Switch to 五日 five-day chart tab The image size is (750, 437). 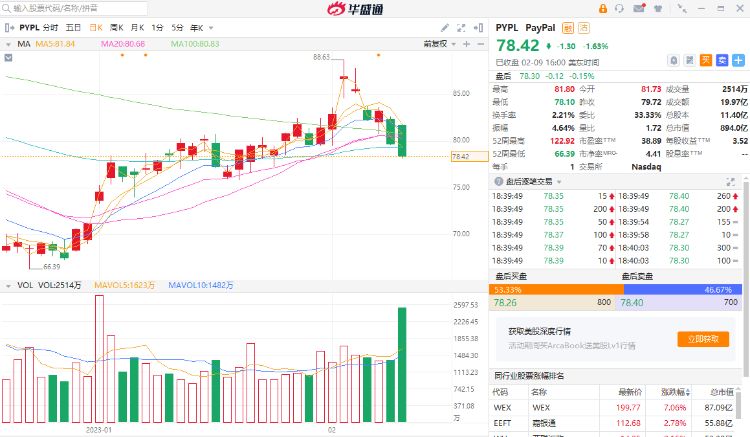pos(73,28)
